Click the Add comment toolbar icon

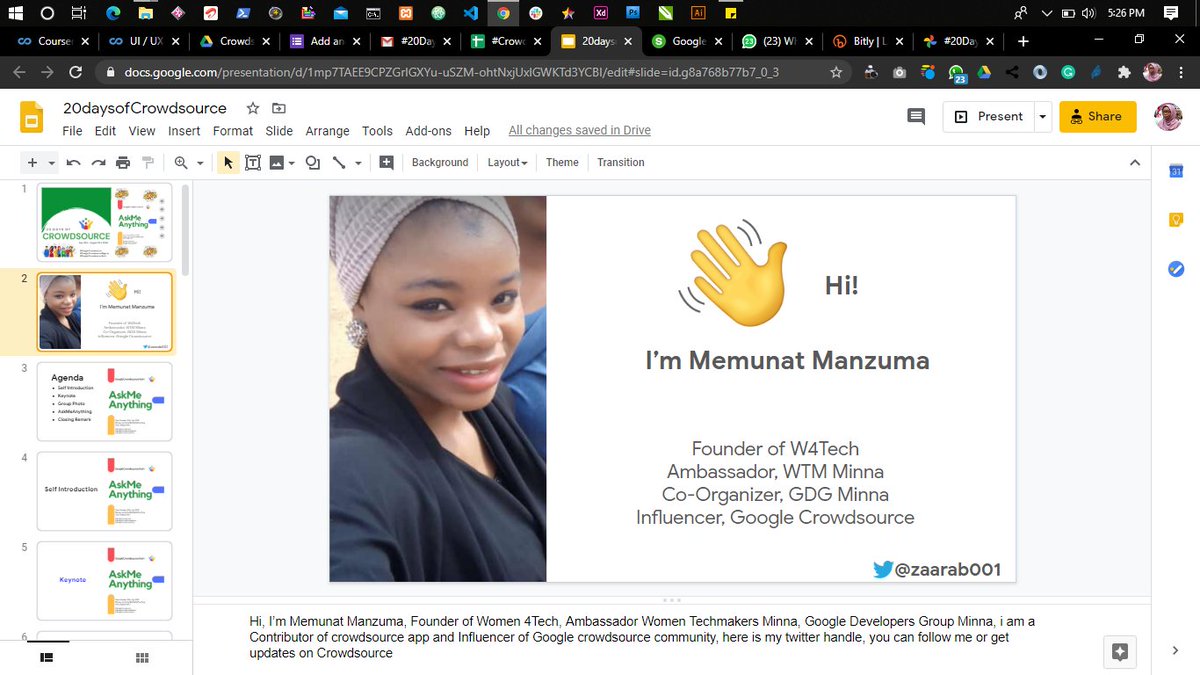click(x=386, y=162)
